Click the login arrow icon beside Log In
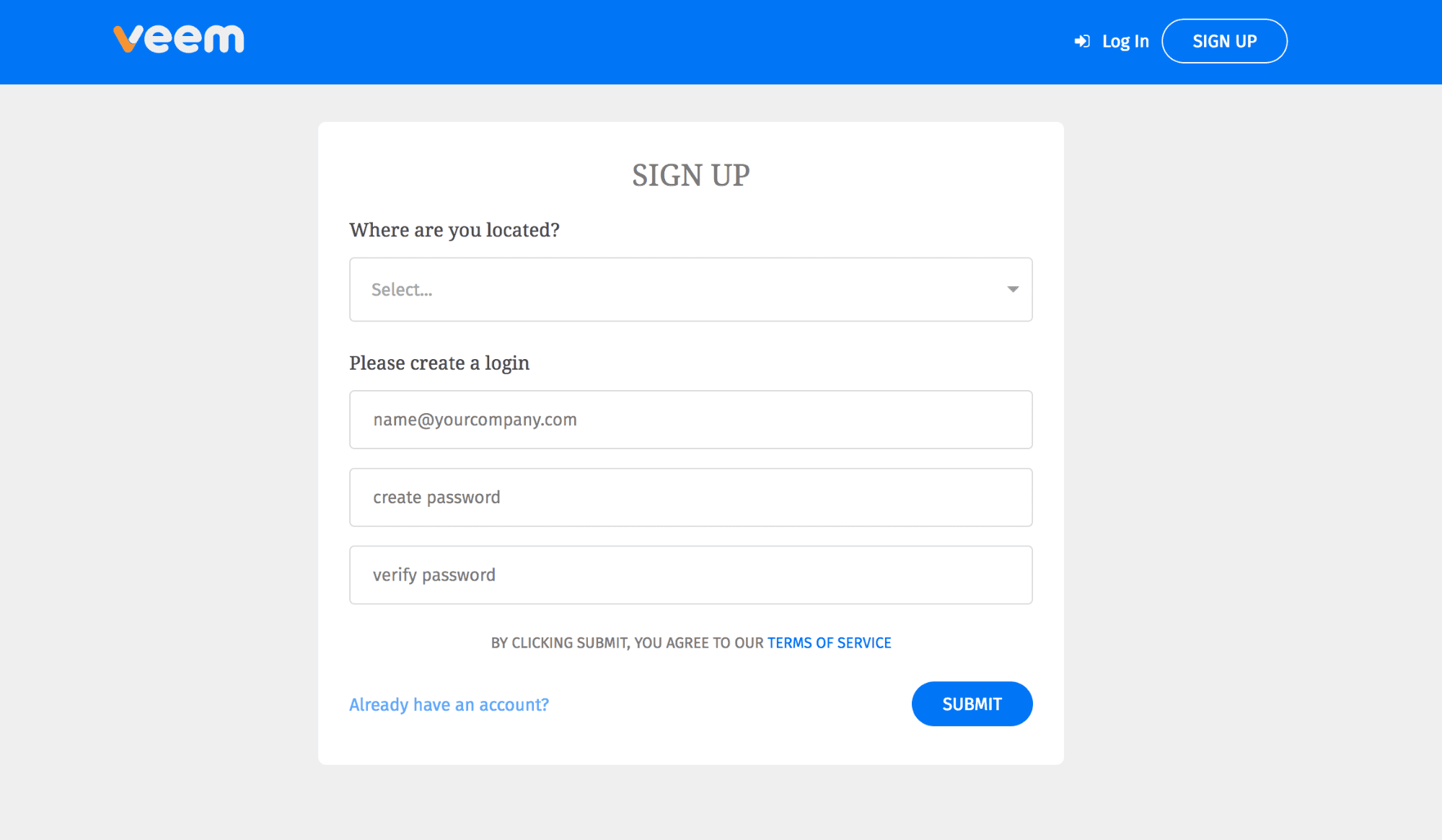1442x840 pixels. [1081, 42]
